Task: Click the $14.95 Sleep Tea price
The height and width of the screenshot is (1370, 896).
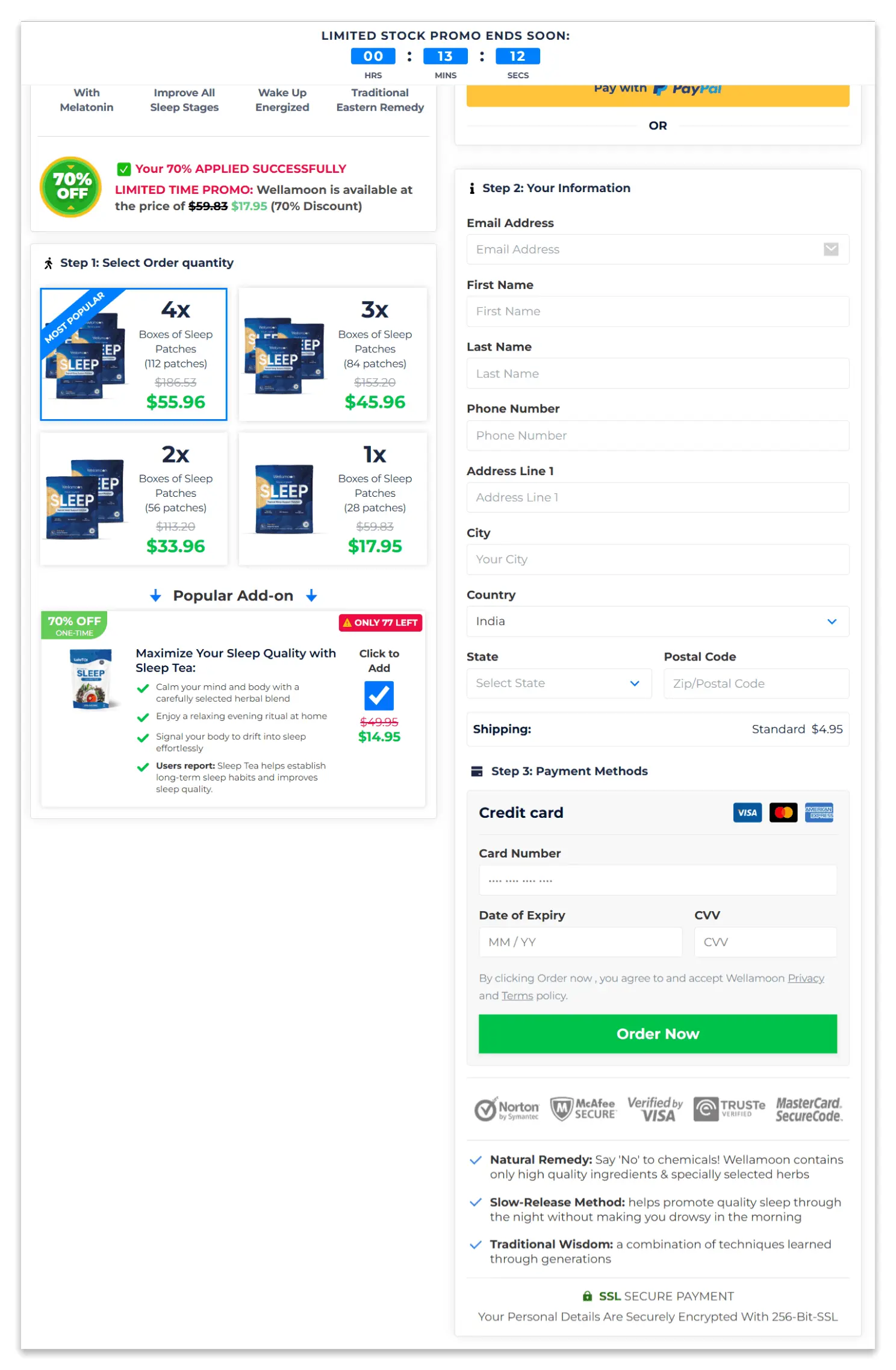Action: (x=379, y=737)
